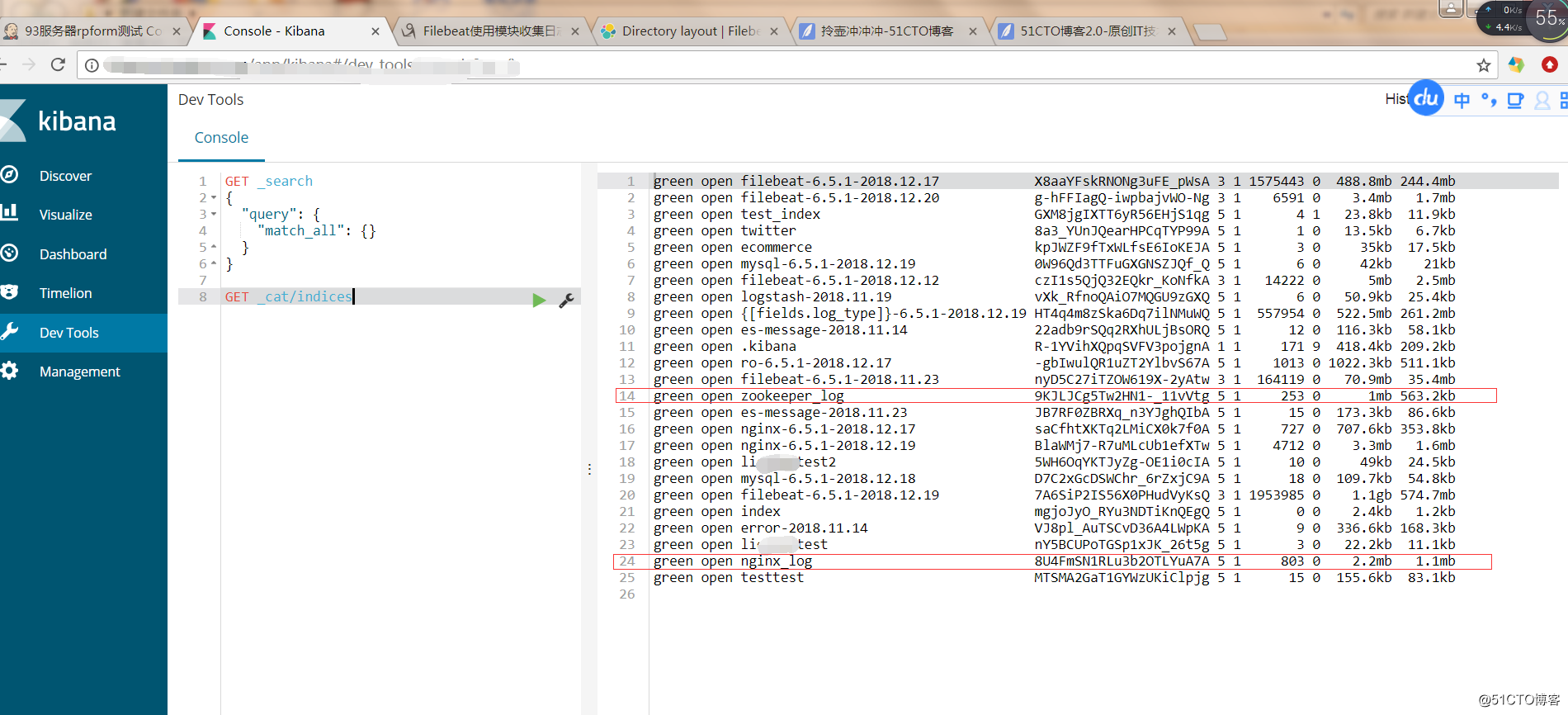Go forward with browser arrow
Screen dimensions: 1568x715
pos(29,64)
